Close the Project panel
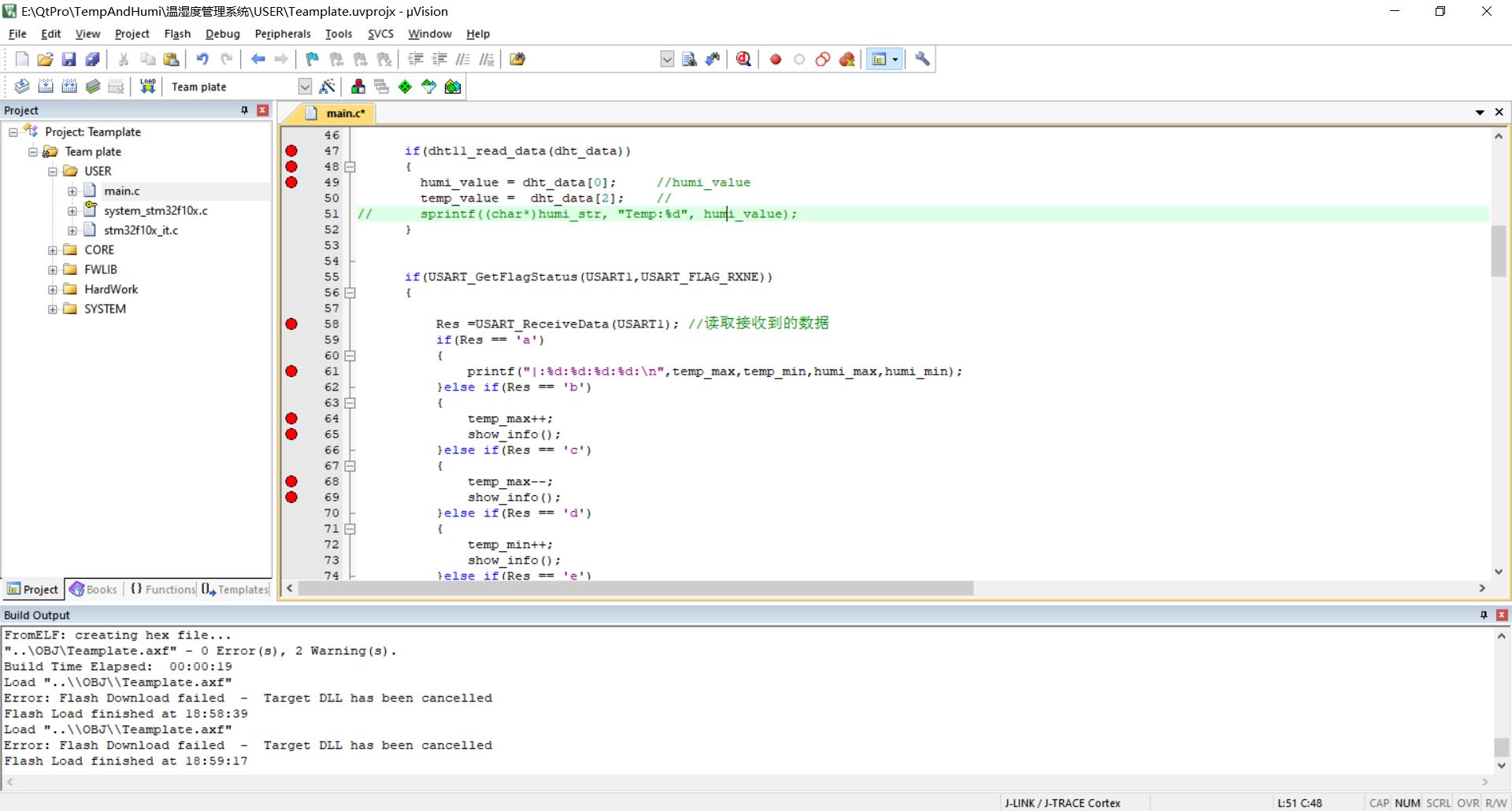The height and width of the screenshot is (811, 1512). coord(263,110)
